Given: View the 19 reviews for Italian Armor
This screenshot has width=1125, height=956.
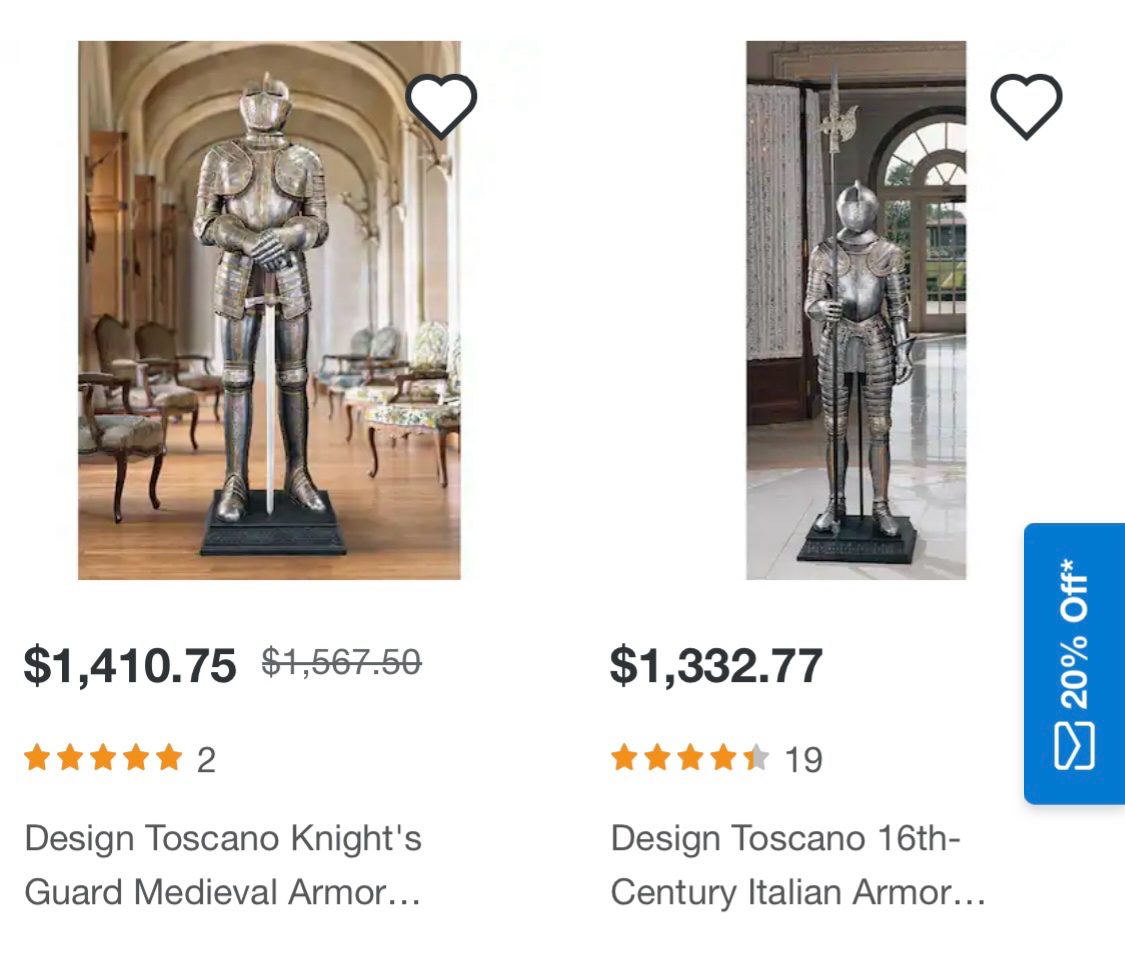Looking at the screenshot, I should pyautogui.click(x=802, y=760).
